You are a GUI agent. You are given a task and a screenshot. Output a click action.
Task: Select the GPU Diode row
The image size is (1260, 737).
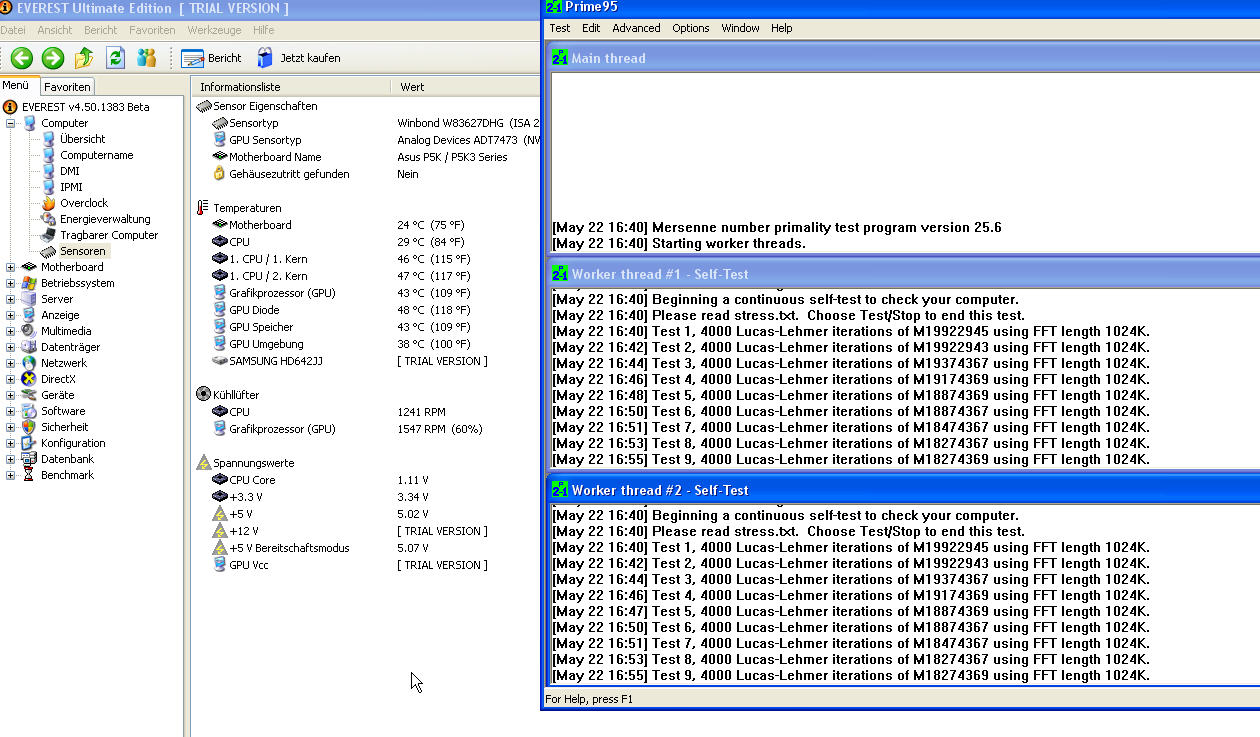point(366,310)
